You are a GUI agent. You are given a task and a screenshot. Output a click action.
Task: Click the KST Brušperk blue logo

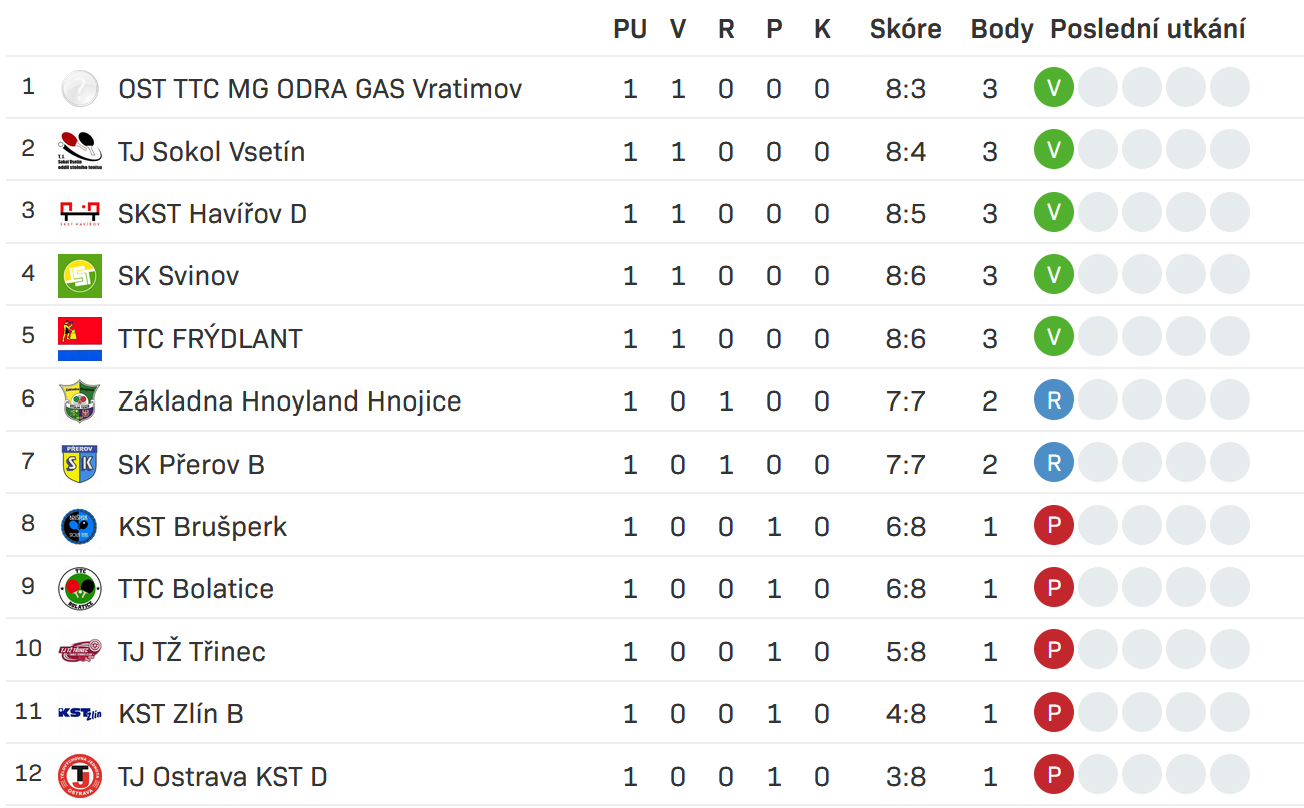pos(80,526)
